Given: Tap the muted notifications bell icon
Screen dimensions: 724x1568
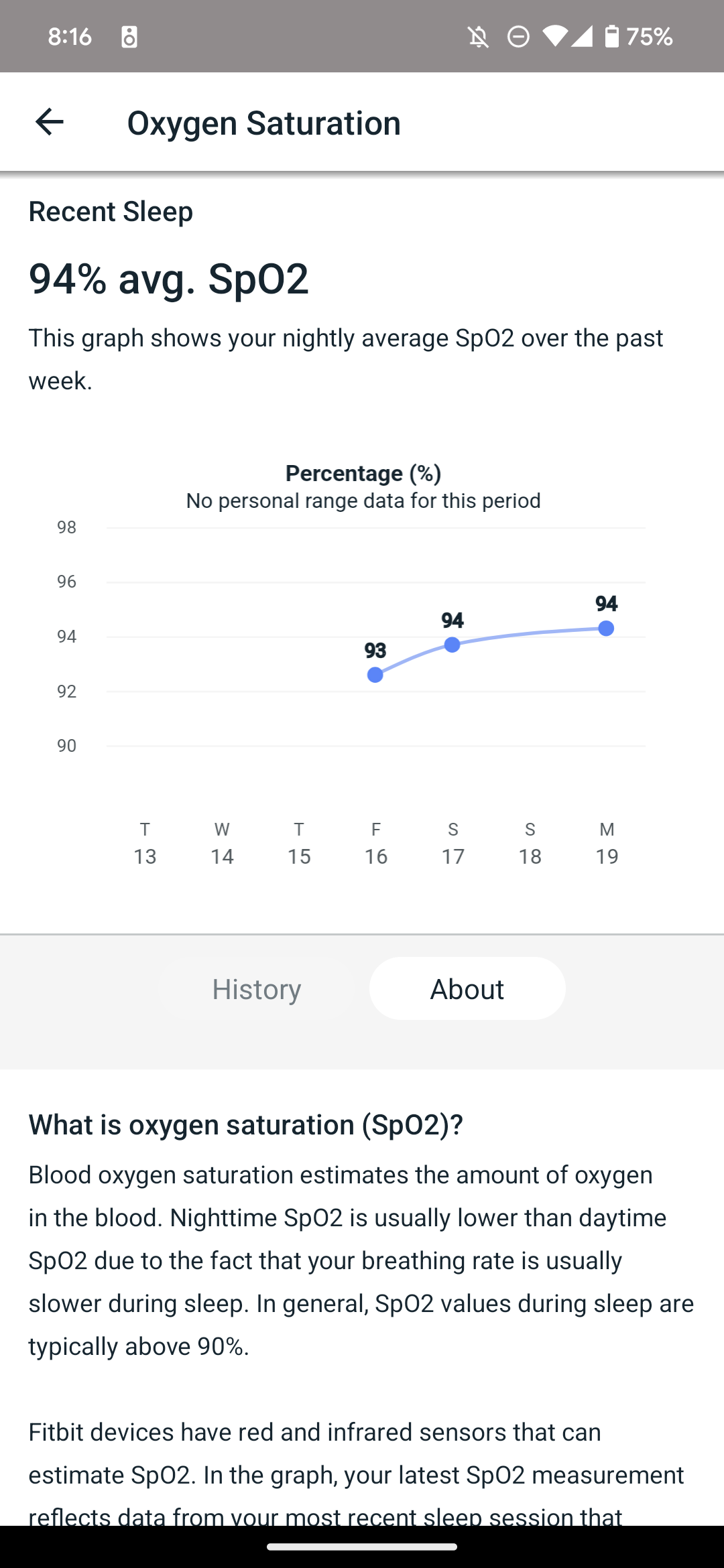Looking at the screenshot, I should (x=478, y=37).
